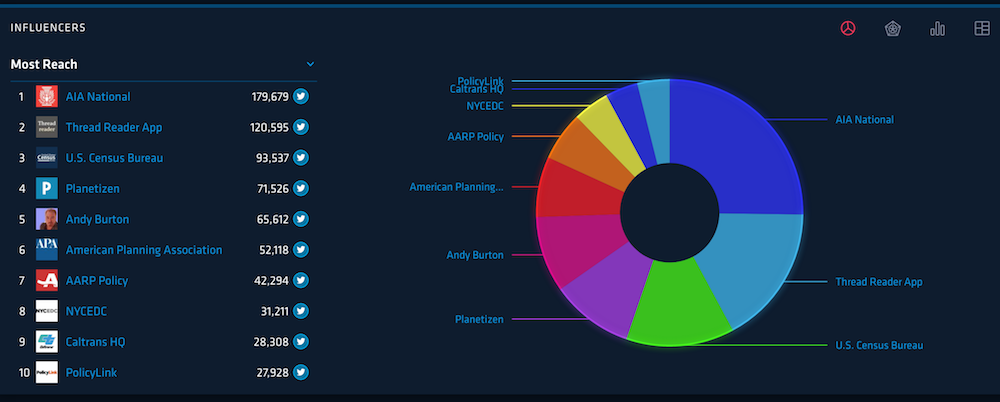Open the PolicyLink link in list
Screen dimensions: 1000x402
91,373
